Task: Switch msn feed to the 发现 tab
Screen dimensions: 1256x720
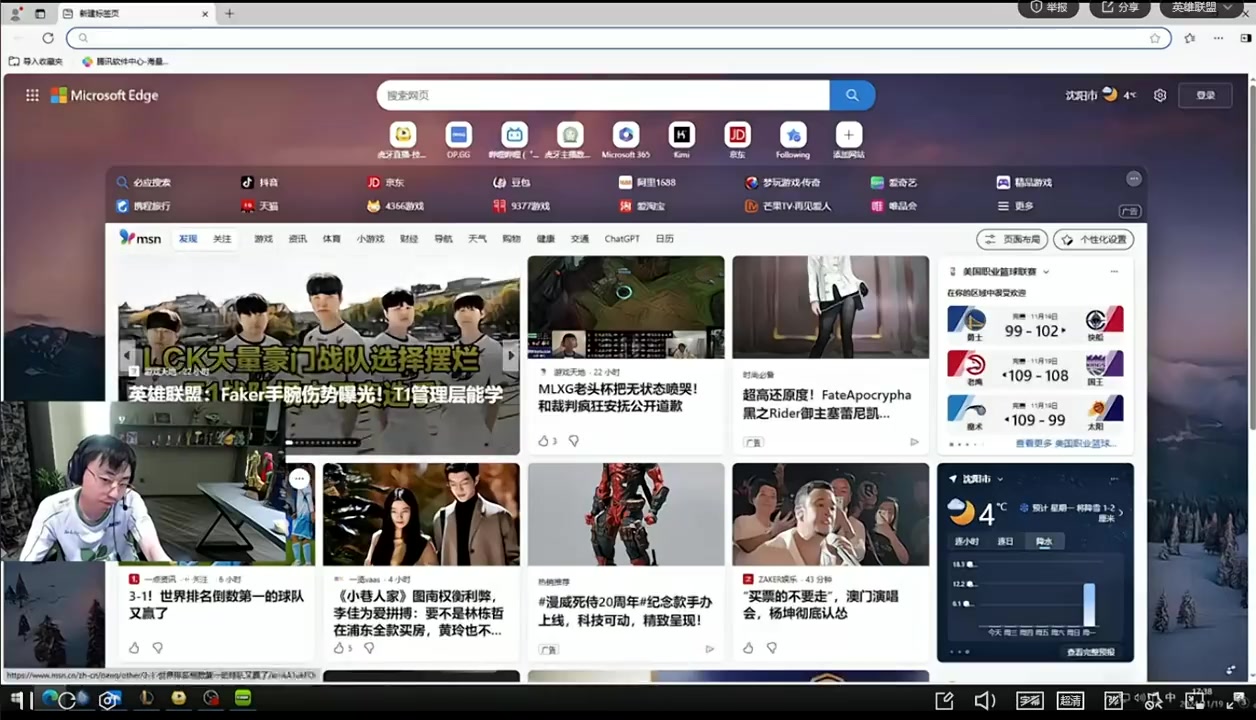Action: pos(188,239)
